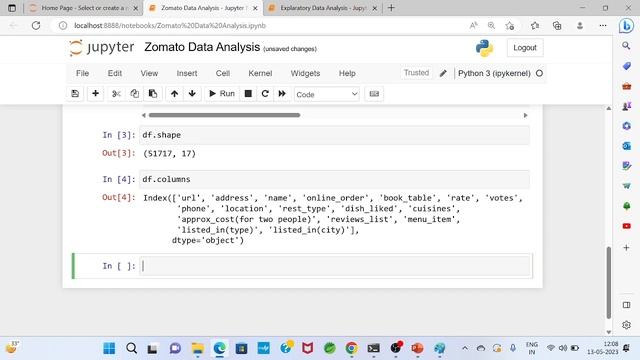The height and width of the screenshot is (360, 640).
Task: Open the Help menu
Action: [x=347, y=73]
